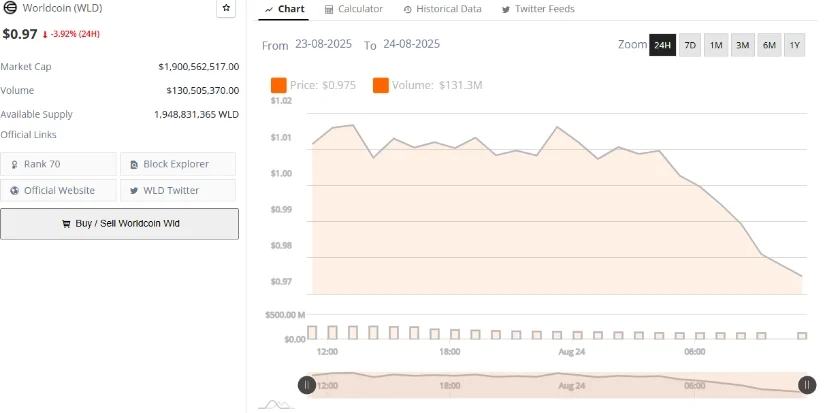This screenshot has height=413, width=825.
Task: Click the $1.00 y-axis label
Action: click(x=281, y=173)
